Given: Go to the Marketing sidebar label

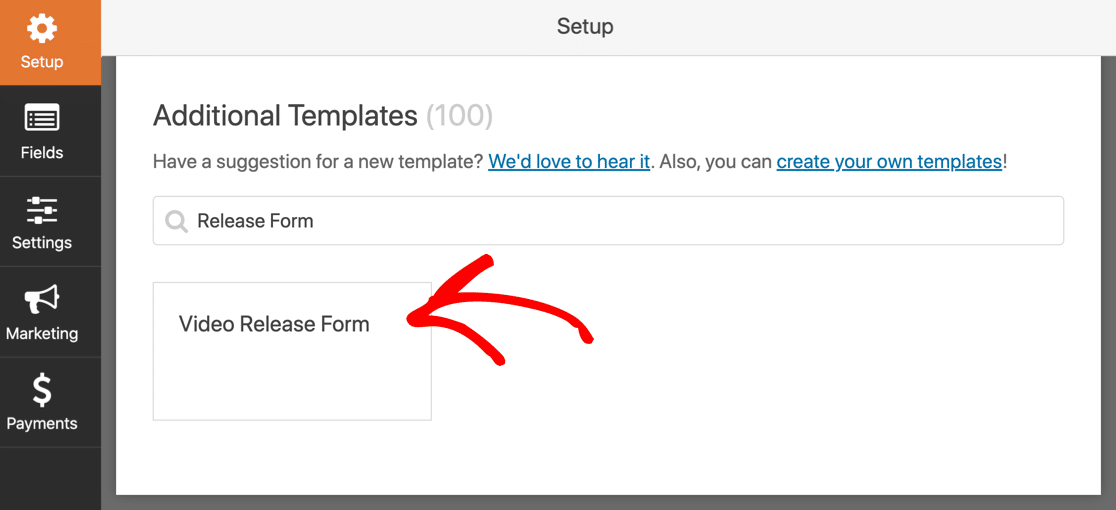Looking at the screenshot, I should (x=42, y=333).
